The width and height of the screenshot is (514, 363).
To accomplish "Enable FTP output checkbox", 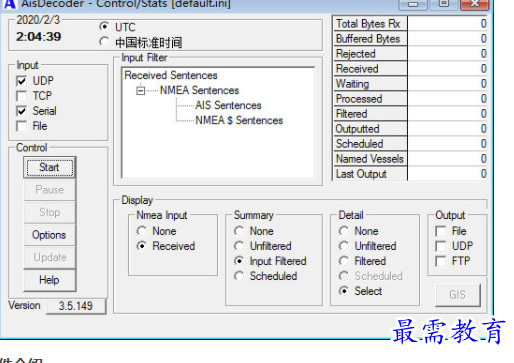I will pos(441,261).
